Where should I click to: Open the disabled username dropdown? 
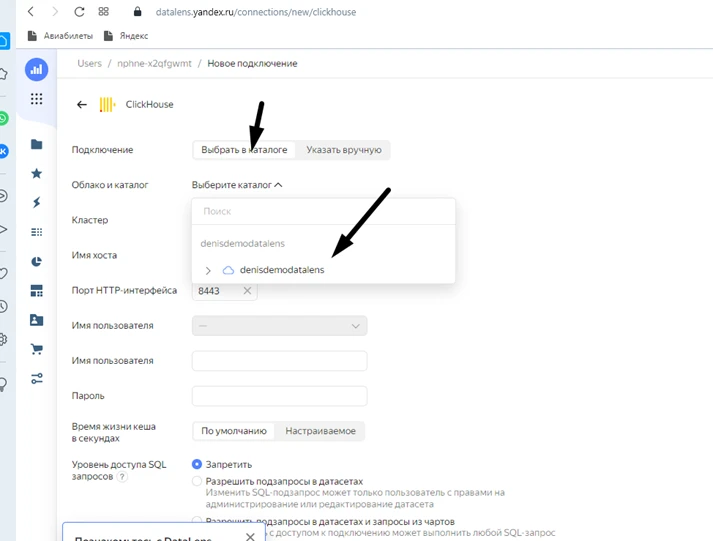[279, 326]
